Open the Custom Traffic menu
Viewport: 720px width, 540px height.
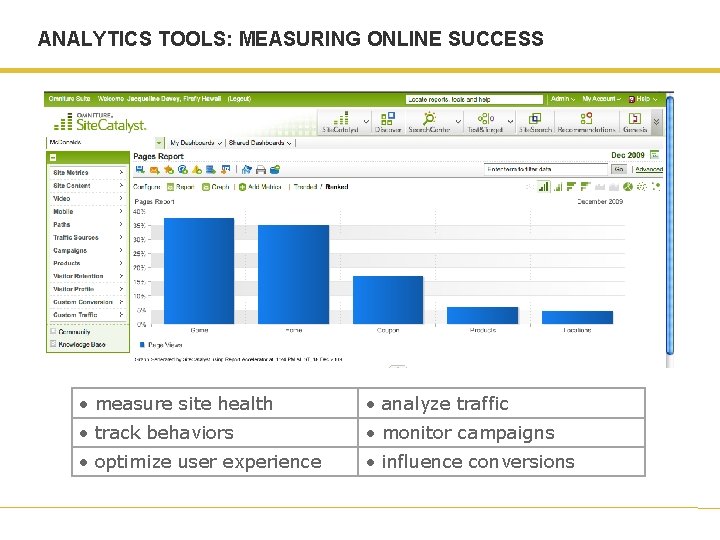click(x=88, y=315)
